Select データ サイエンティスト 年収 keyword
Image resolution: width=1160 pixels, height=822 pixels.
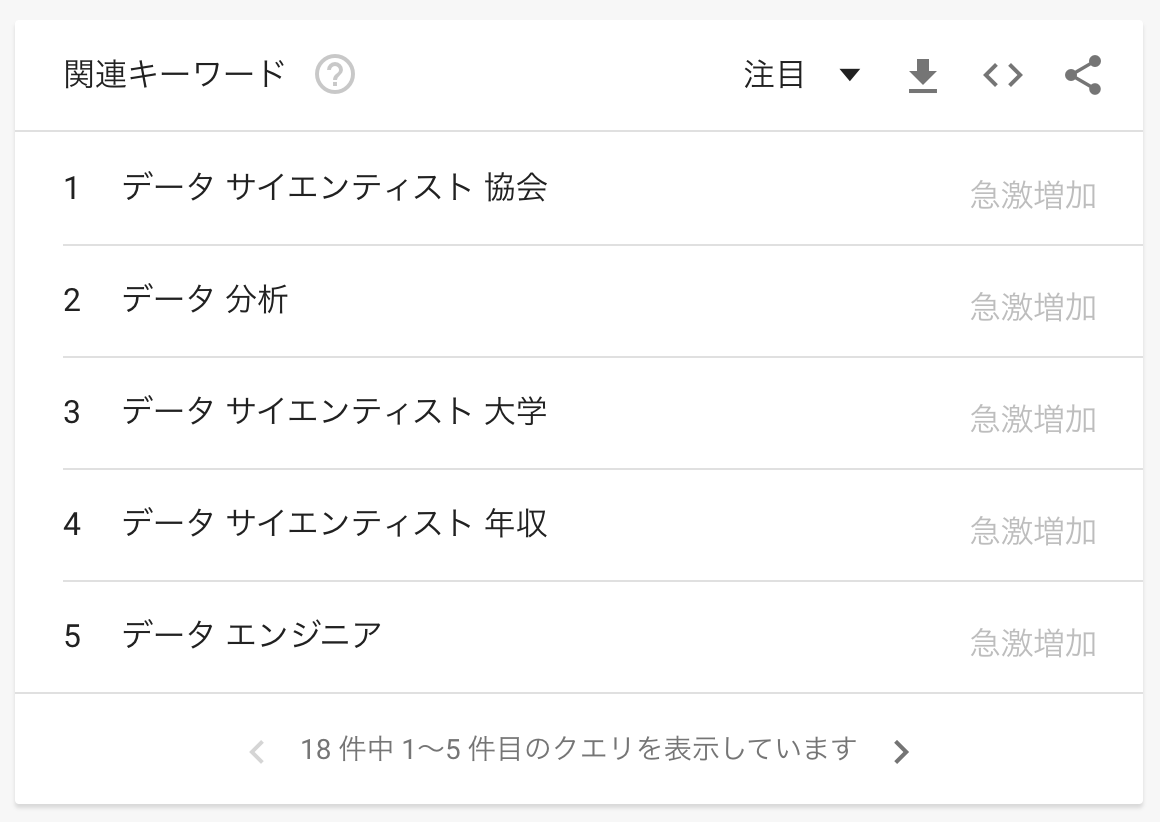pyautogui.click(x=334, y=523)
